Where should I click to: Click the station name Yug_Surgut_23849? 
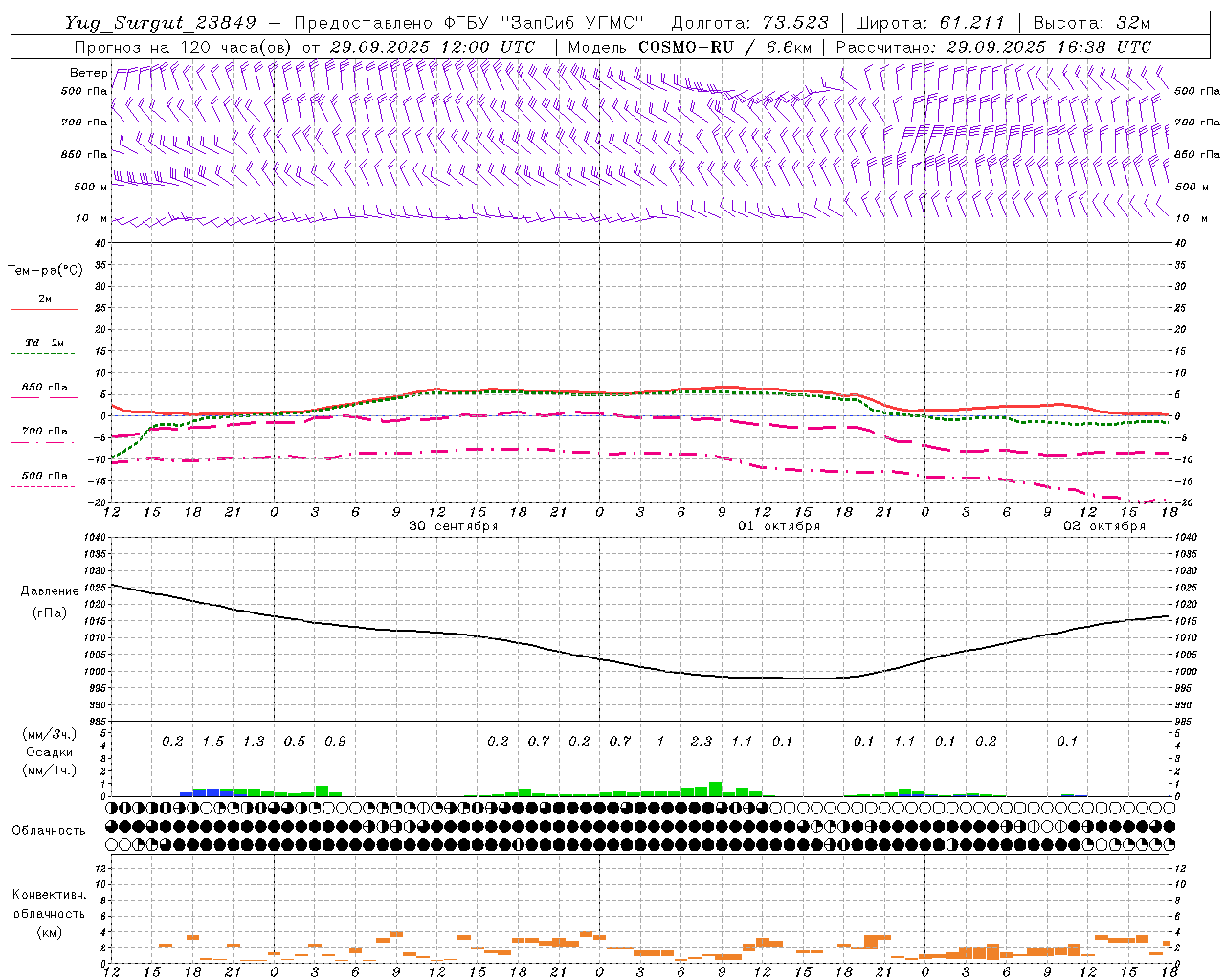tap(161, 23)
